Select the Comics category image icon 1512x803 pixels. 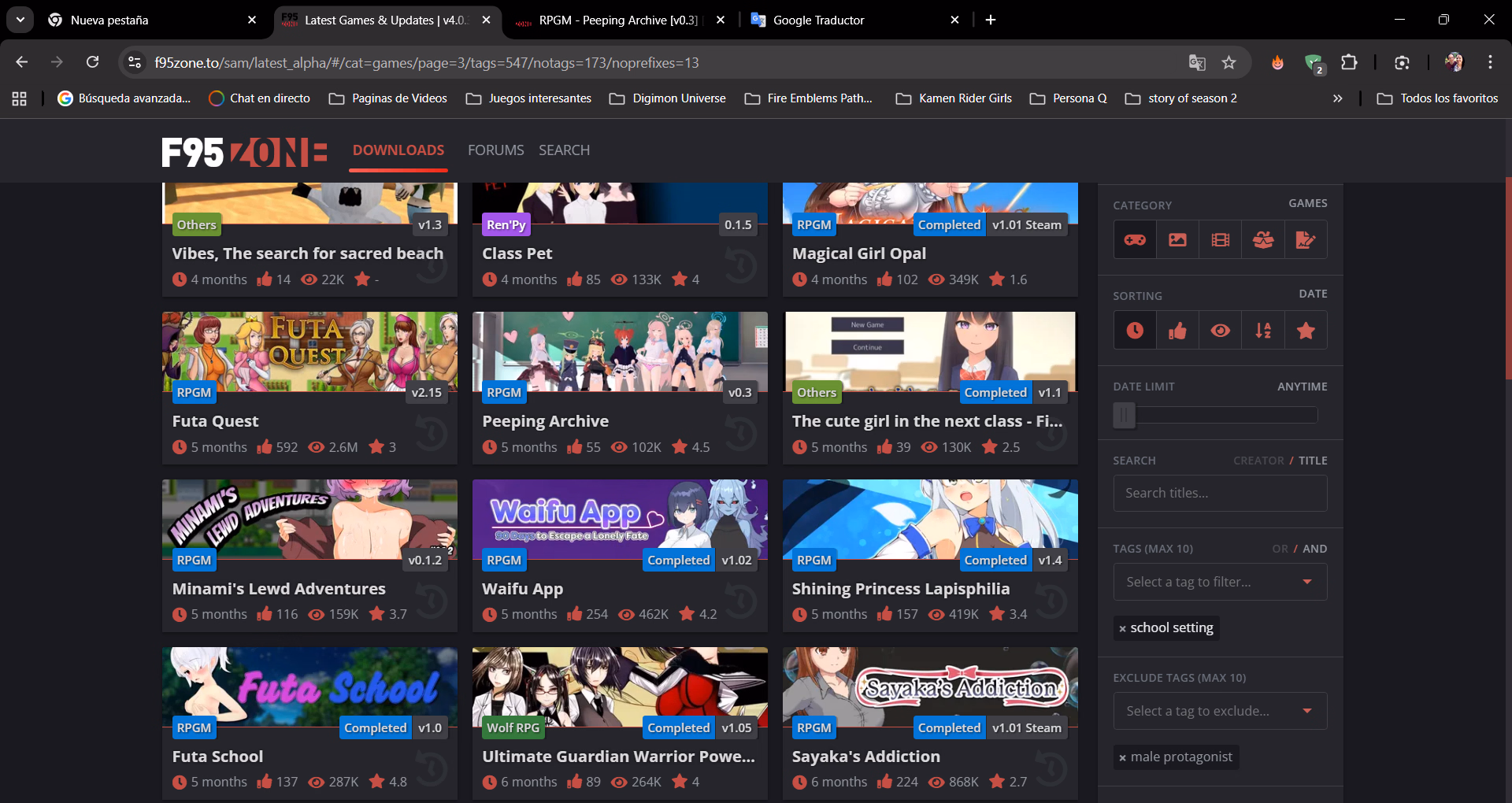click(1177, 240)
